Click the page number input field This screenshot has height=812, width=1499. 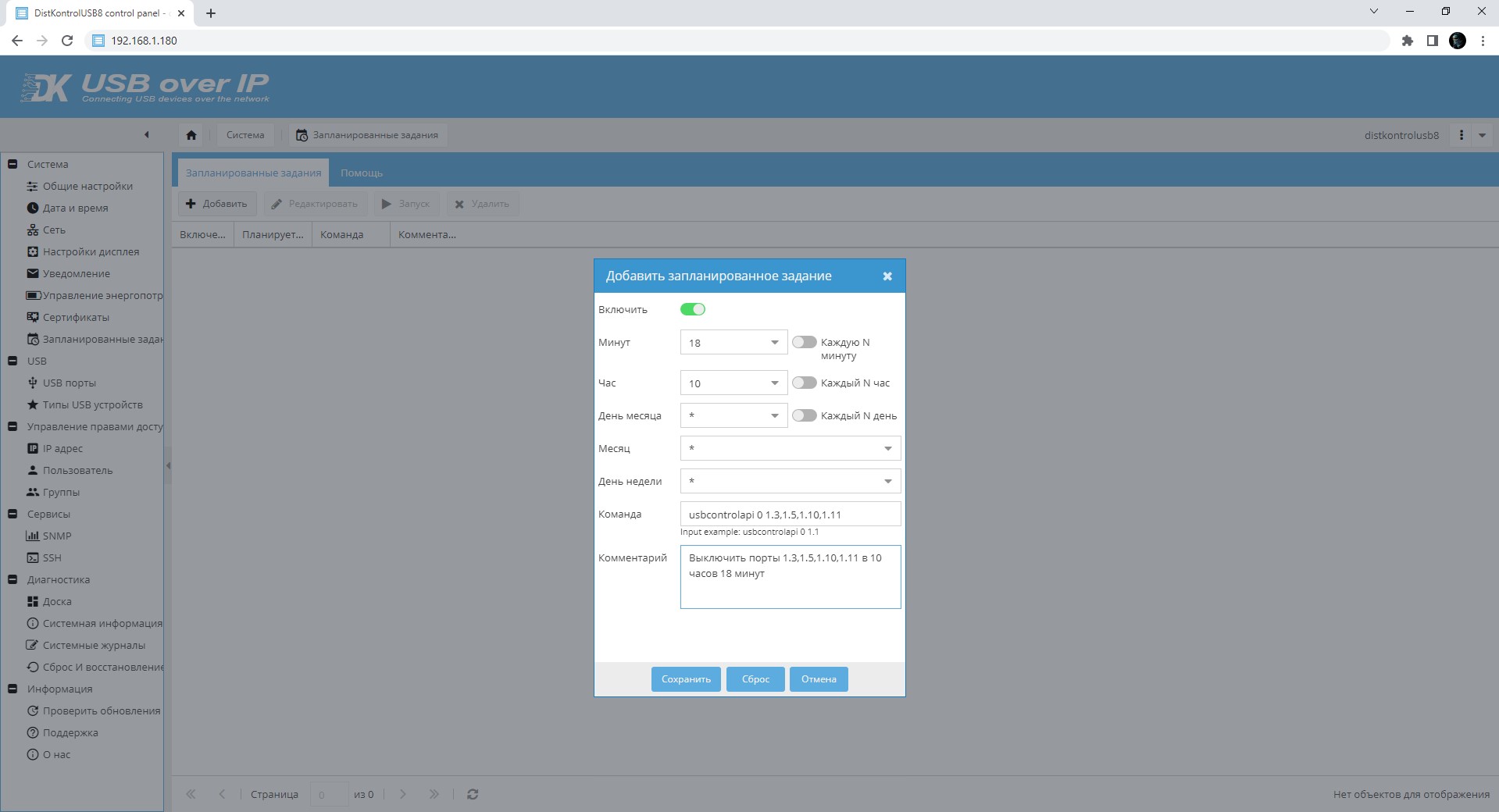pyautogui.click(x=329, y=794)
